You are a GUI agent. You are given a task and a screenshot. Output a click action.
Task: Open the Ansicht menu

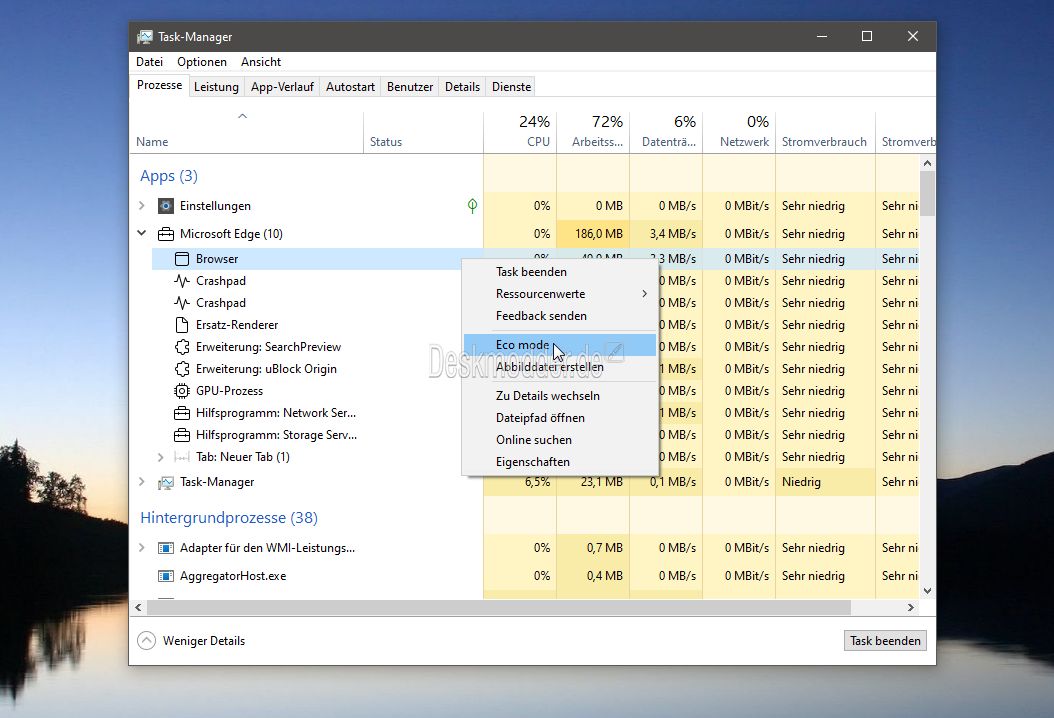(261, 62)
